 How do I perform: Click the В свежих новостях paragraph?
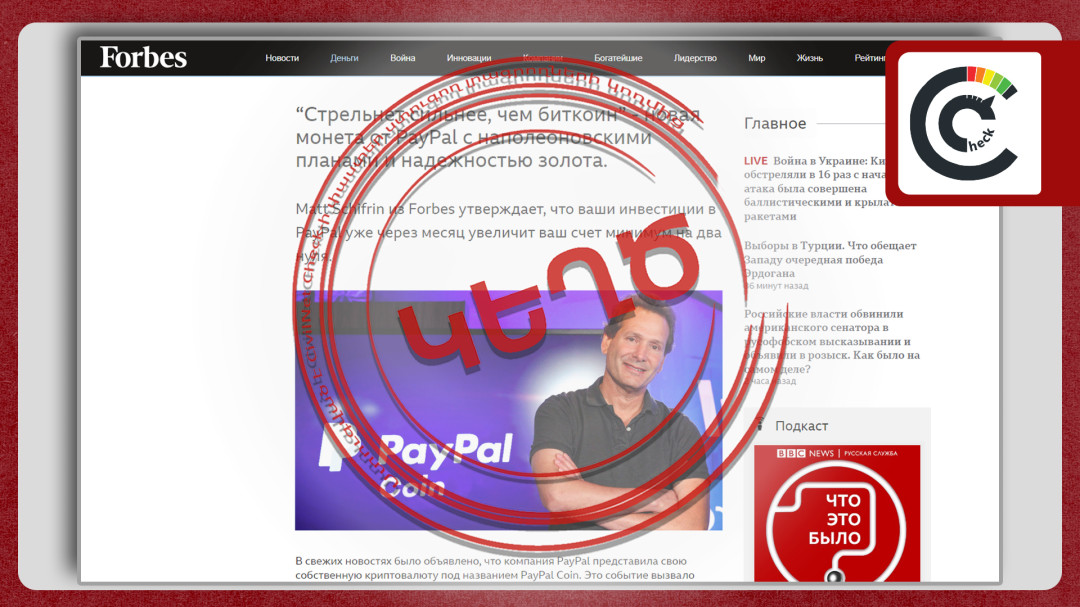point(495,568)
